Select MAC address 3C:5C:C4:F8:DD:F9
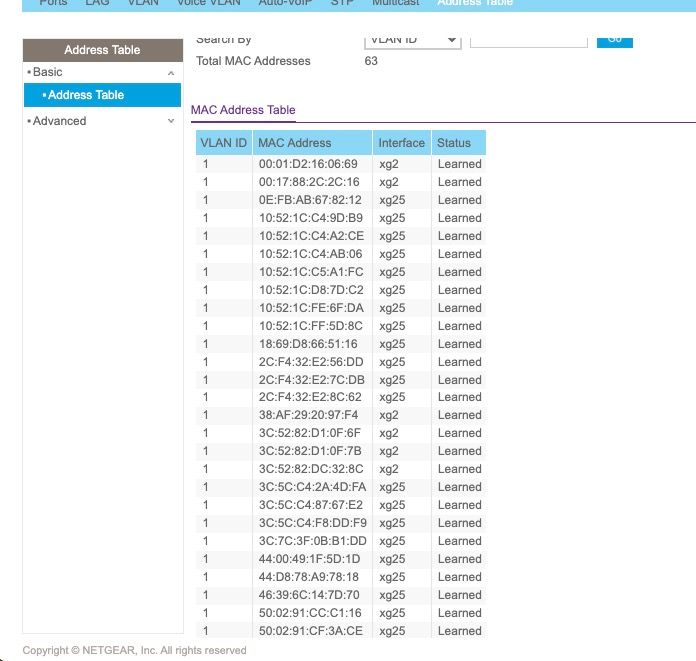Image resolution: width=696 pixels, height=661 pixels. [313, 523]
